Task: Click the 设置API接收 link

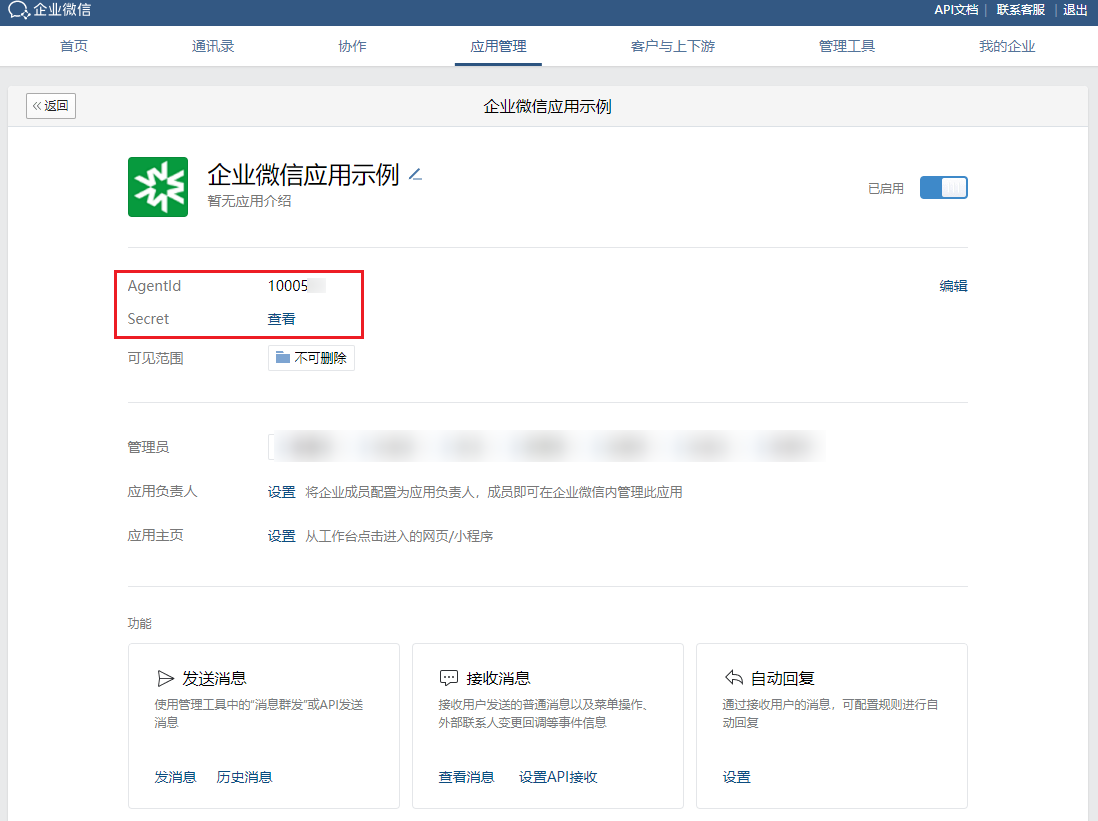Action: (558, 777)
